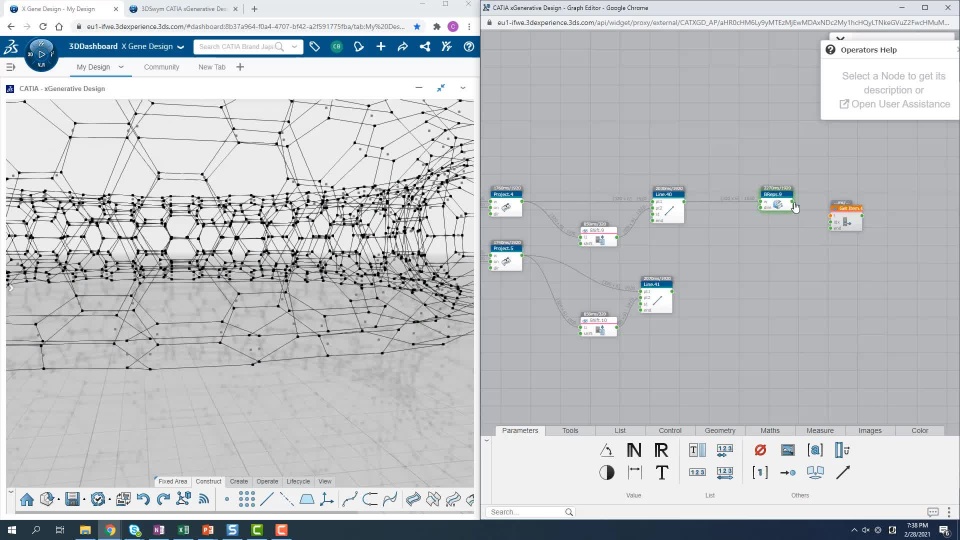Open the Tools tab in Graph Editor

pos(570,430)
